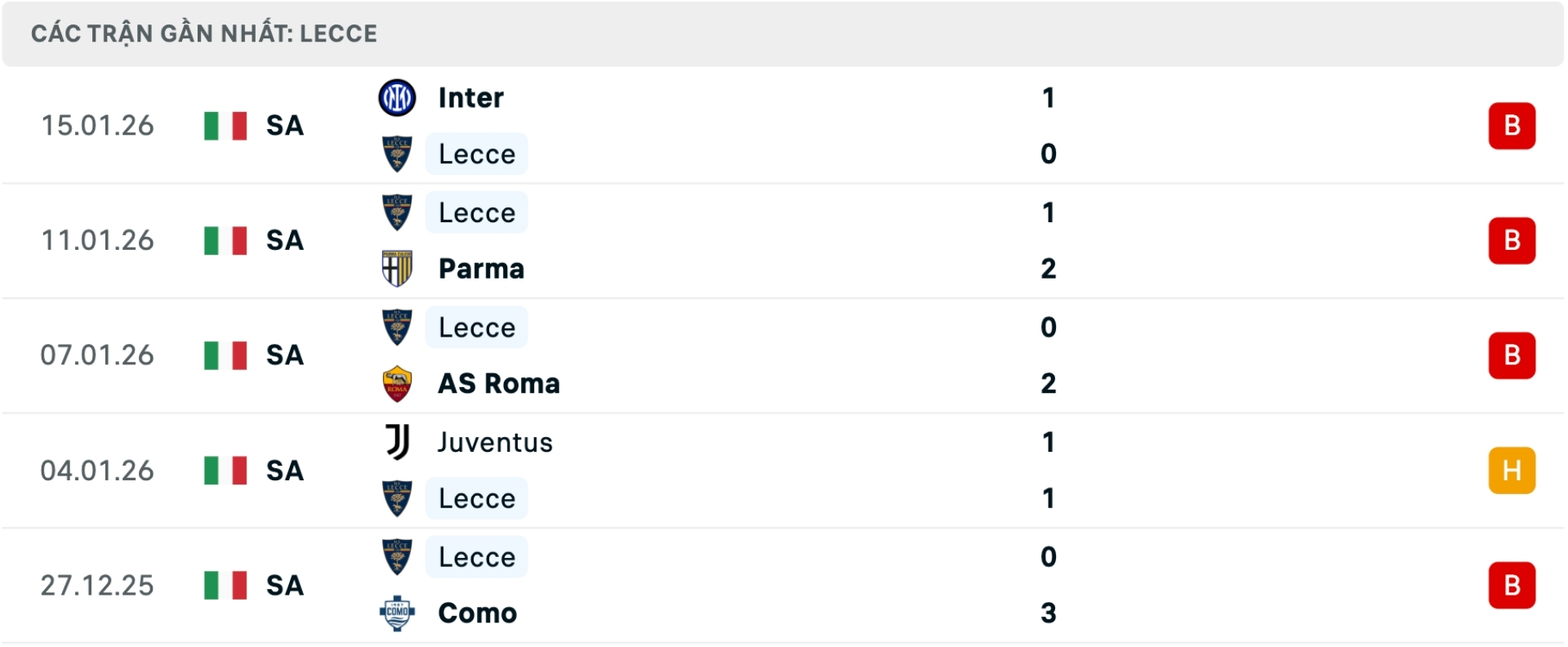1568x647 pixels.
Task: Expand the match details for Lecce vs Parma
Action: coord(784,241)
